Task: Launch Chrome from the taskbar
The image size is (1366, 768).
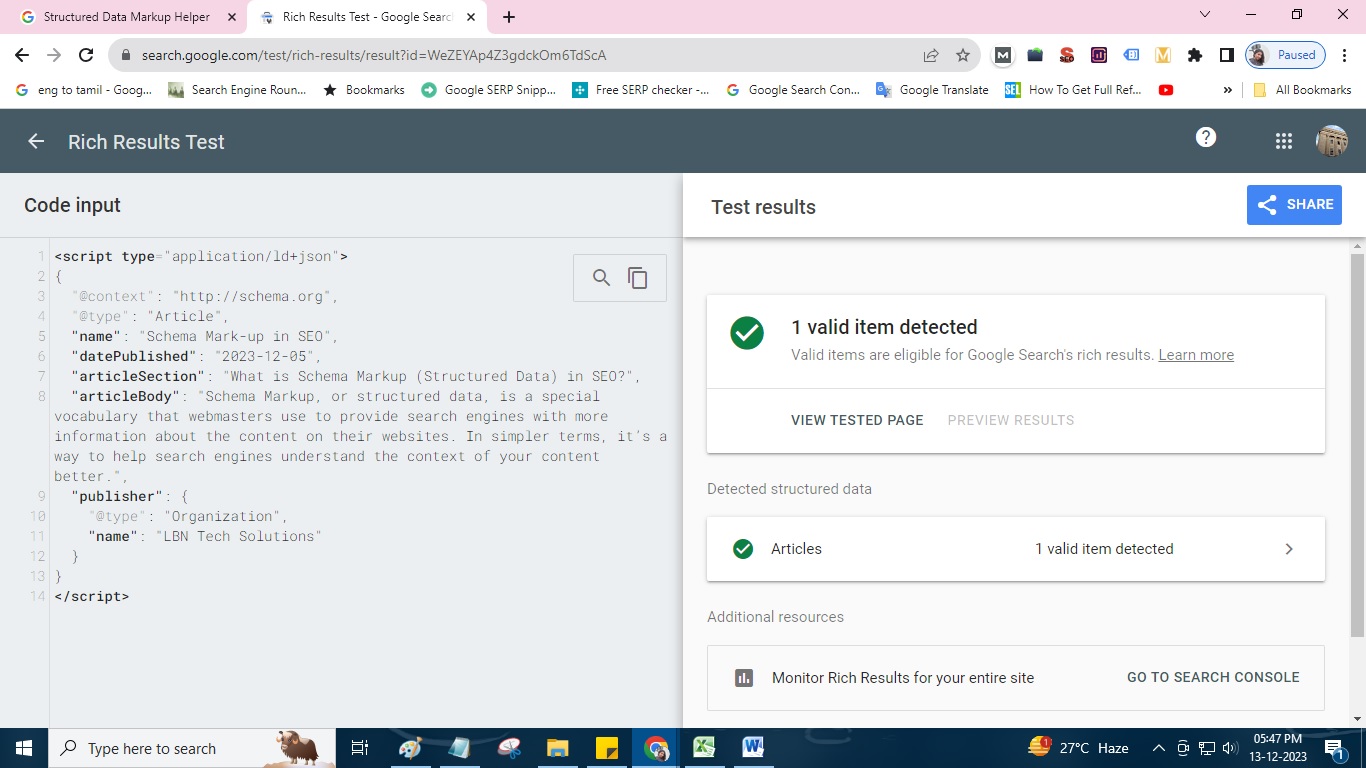Action: tap(655, 747)
